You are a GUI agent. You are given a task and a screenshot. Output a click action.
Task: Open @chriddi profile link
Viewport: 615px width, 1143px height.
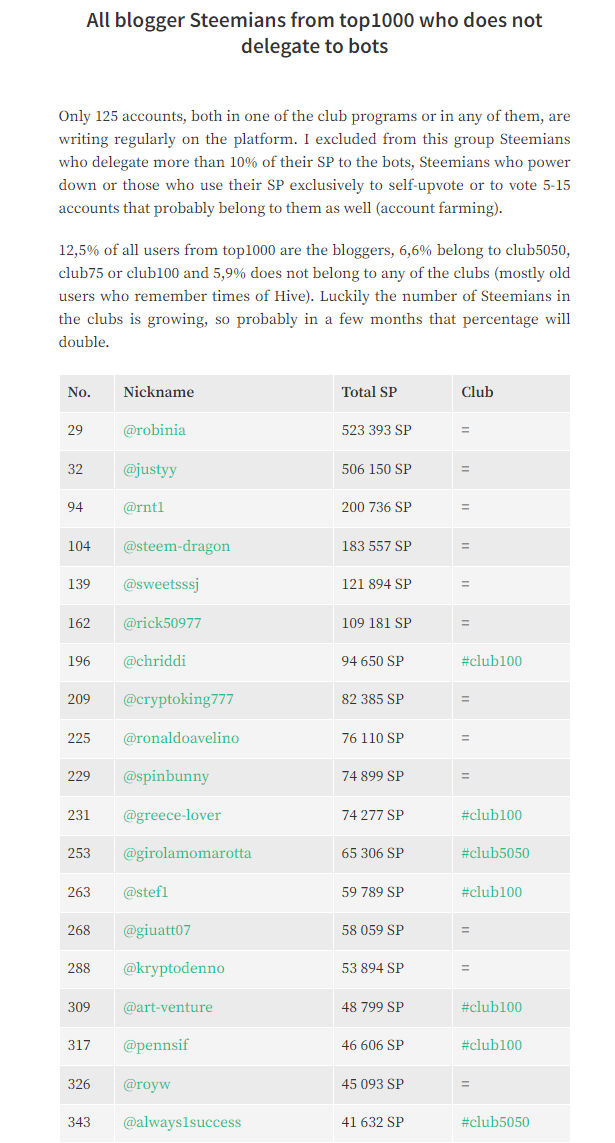[x=154, y=661]
